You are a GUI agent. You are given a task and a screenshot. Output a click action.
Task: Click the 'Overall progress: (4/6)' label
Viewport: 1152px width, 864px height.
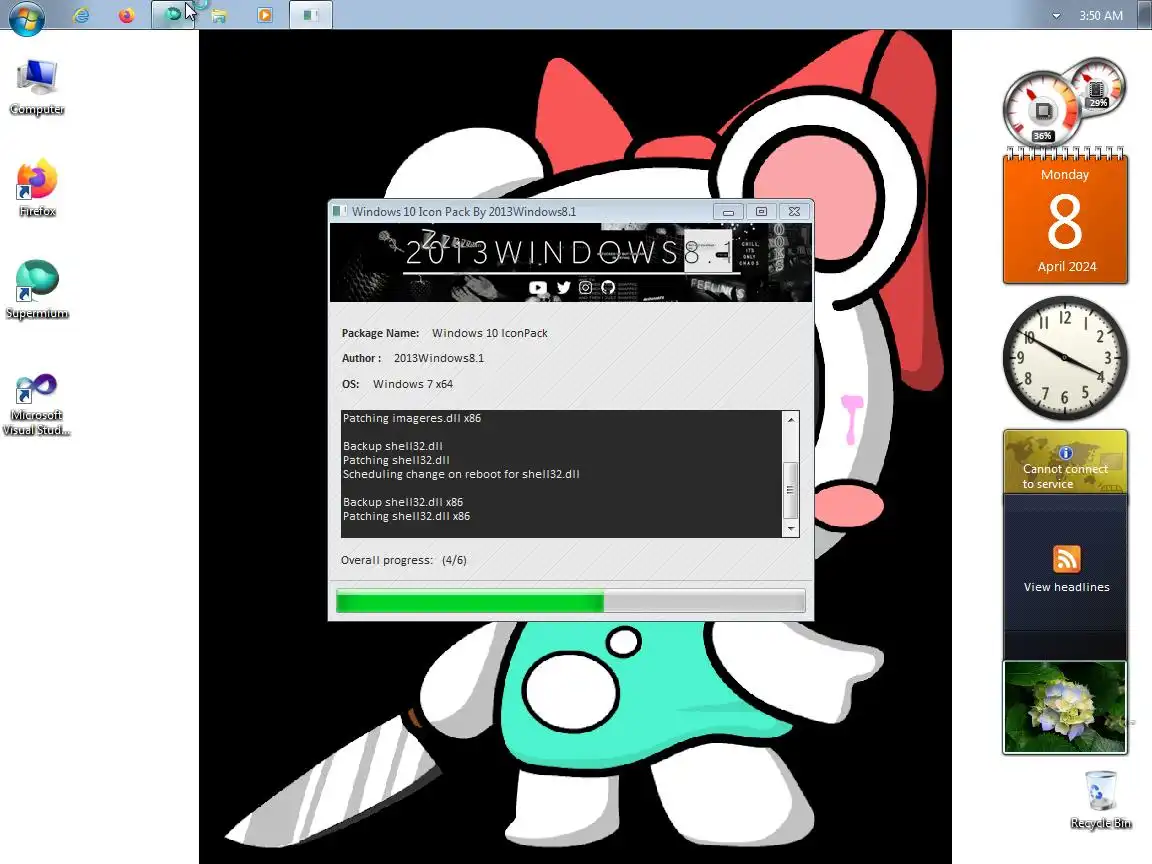click(x=403, y=560)
